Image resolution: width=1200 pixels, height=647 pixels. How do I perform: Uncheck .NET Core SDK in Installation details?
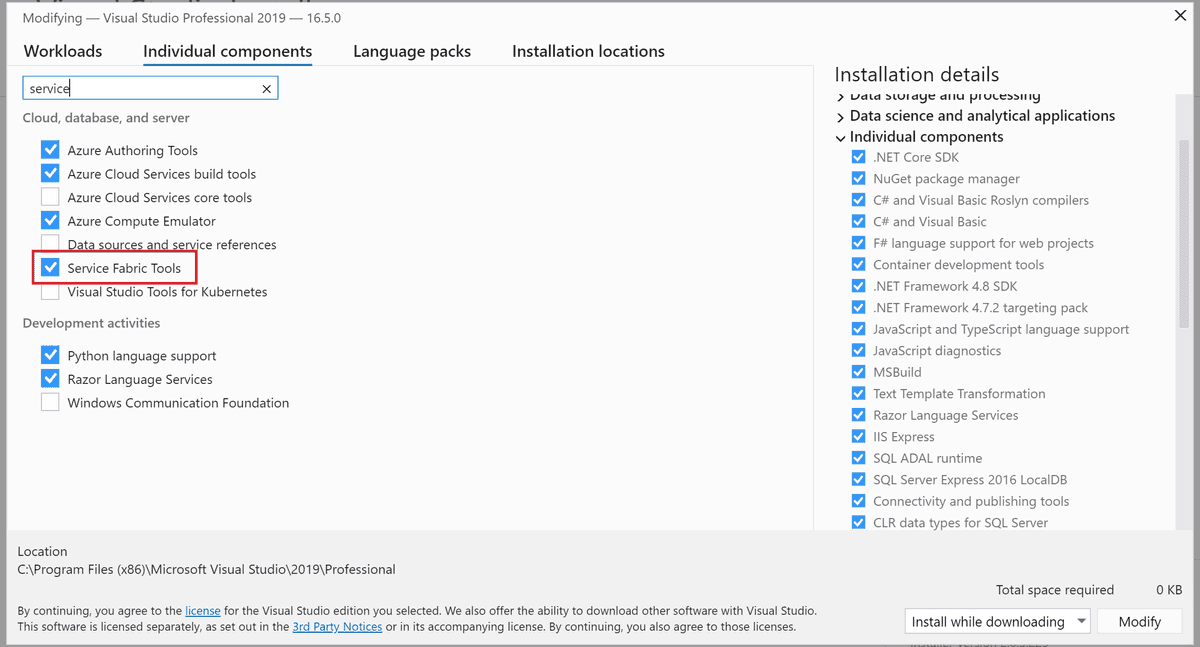click(858, 157)
